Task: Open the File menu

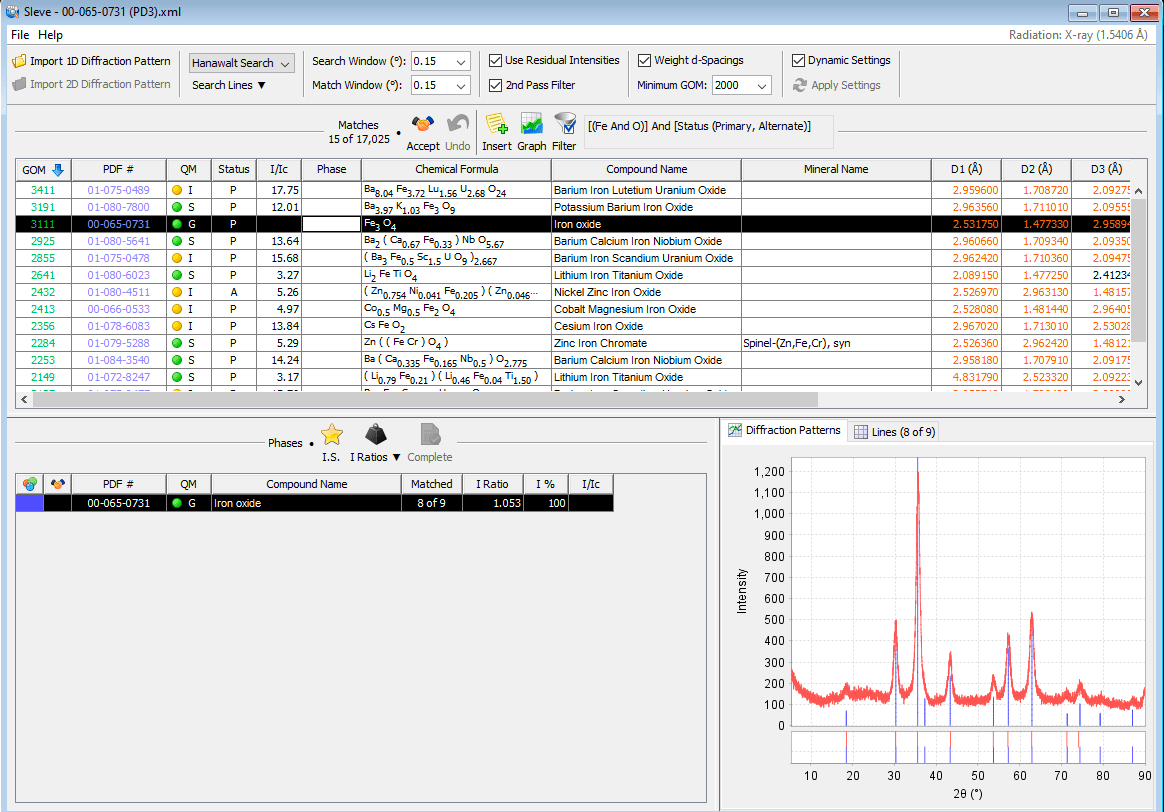Action: [x=19, y=34]
